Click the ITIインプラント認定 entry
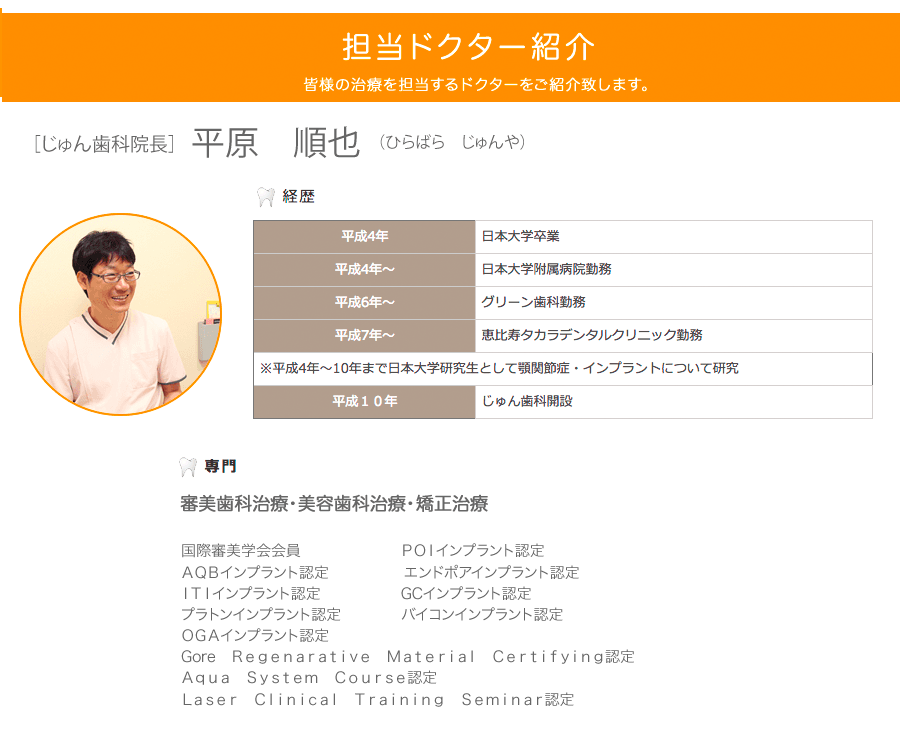This screenshot has height=756, width=900. (251, 594)
